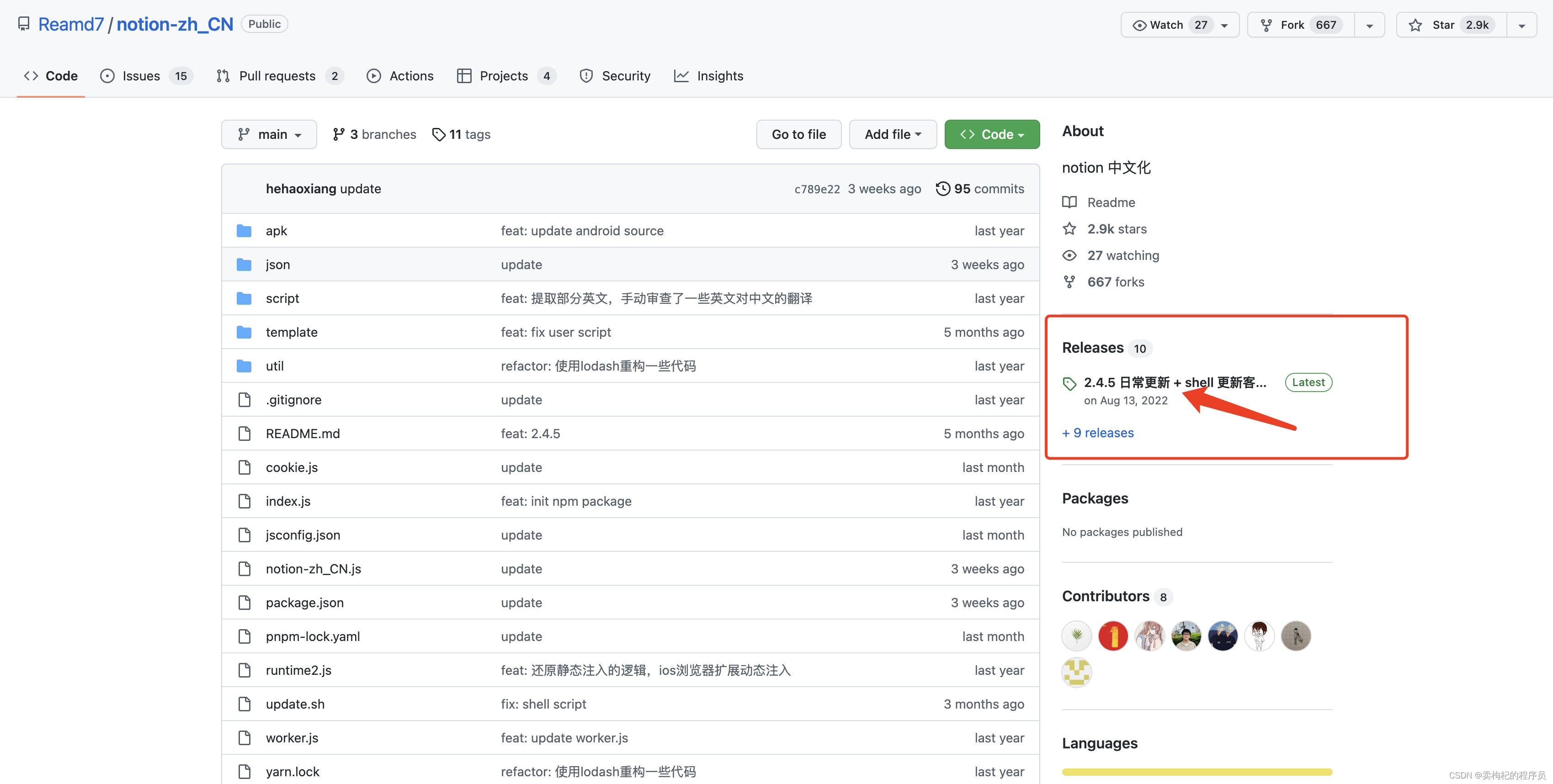Click the Readme book icon in About
The height and width of the screenshot is (784, 1553).
pyautogui.click(x=1069, y=202)
